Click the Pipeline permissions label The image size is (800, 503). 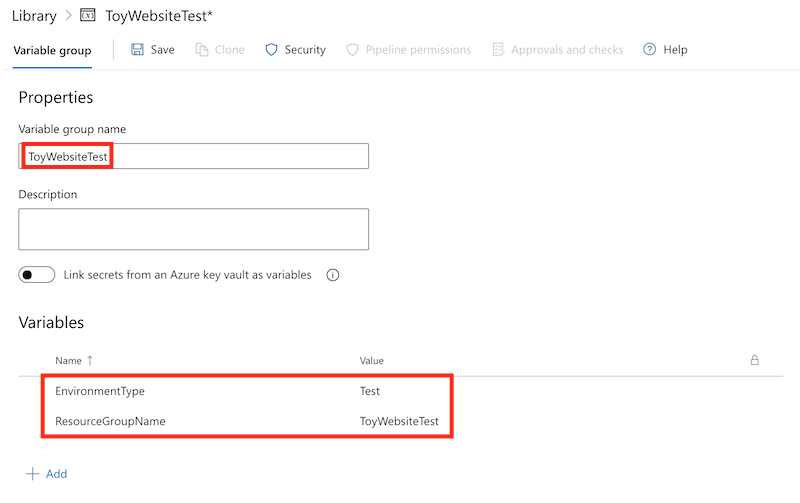[x=418, y=49]
